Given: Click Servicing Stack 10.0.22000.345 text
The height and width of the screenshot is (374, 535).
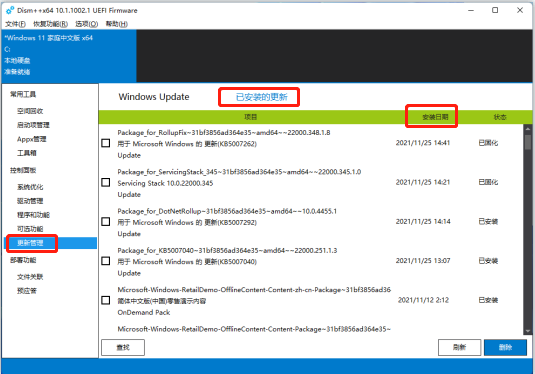Looking at the screenshot, I should pyautogui.click(x=165, y=183).
